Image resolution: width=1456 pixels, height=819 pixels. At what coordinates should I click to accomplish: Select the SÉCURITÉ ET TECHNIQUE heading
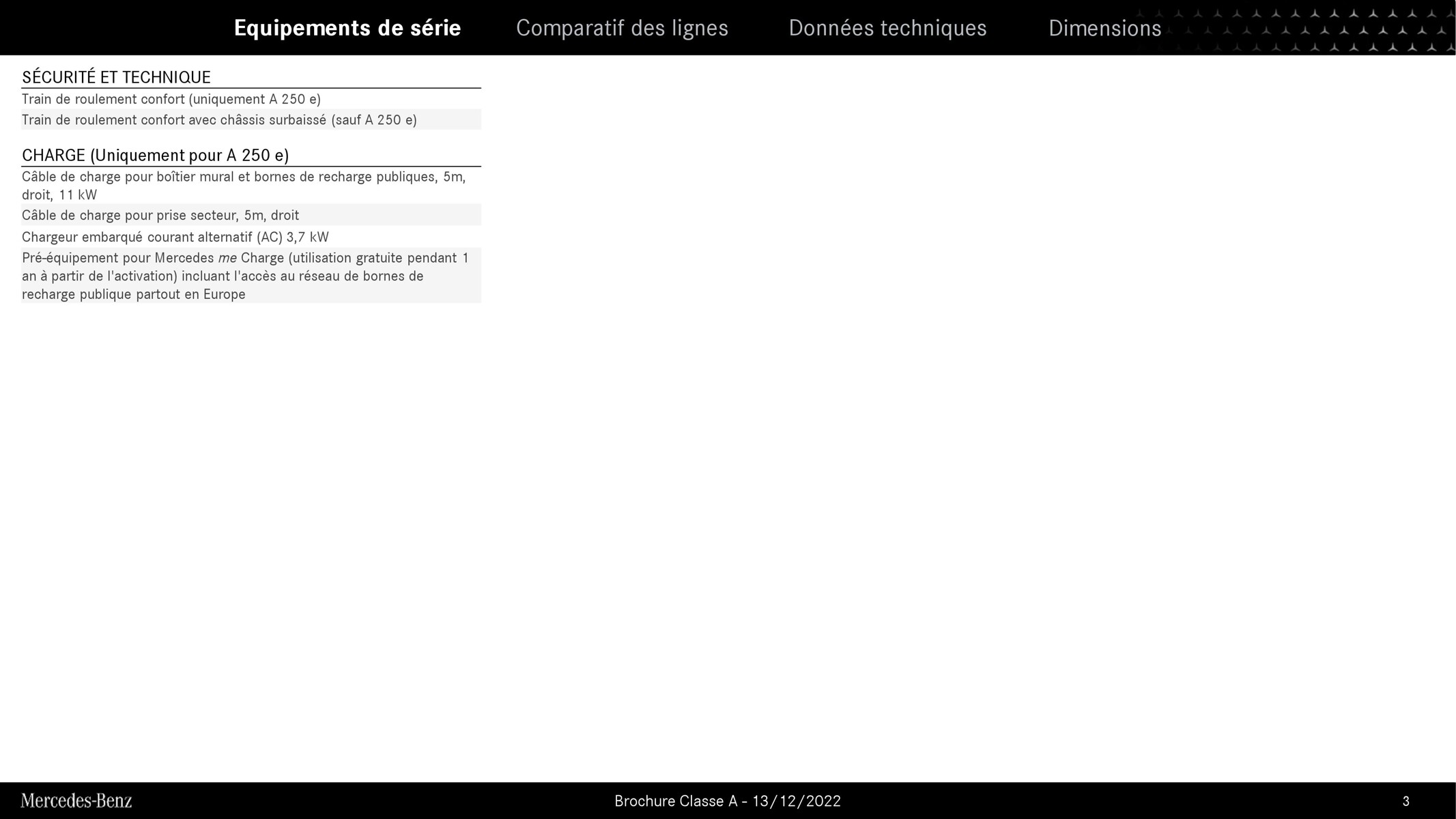[x=116, y=77]
